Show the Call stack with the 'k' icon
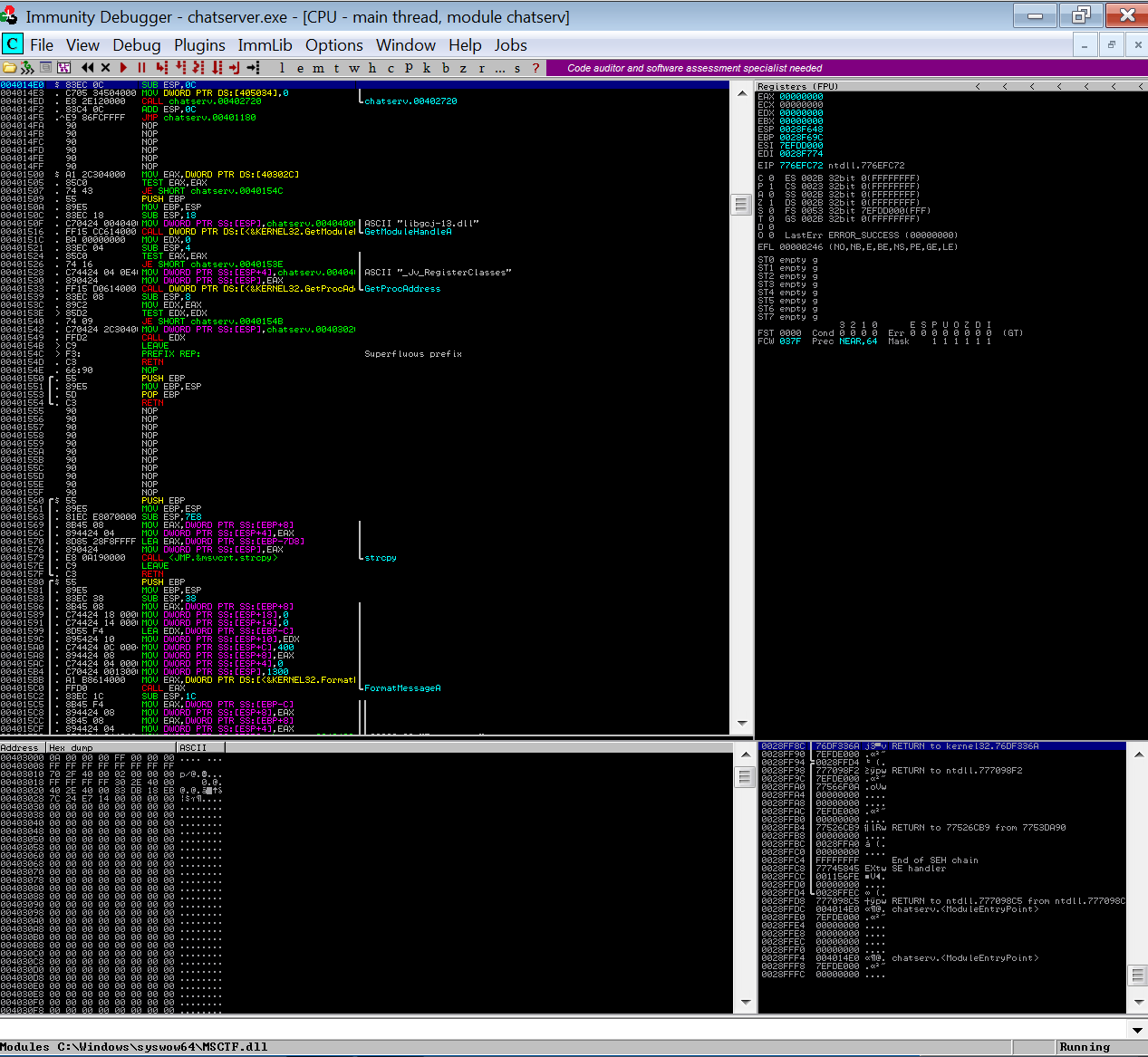The width and height of the screenshot is (1148, 1057). pyautogui.click(x=426, y=67)
